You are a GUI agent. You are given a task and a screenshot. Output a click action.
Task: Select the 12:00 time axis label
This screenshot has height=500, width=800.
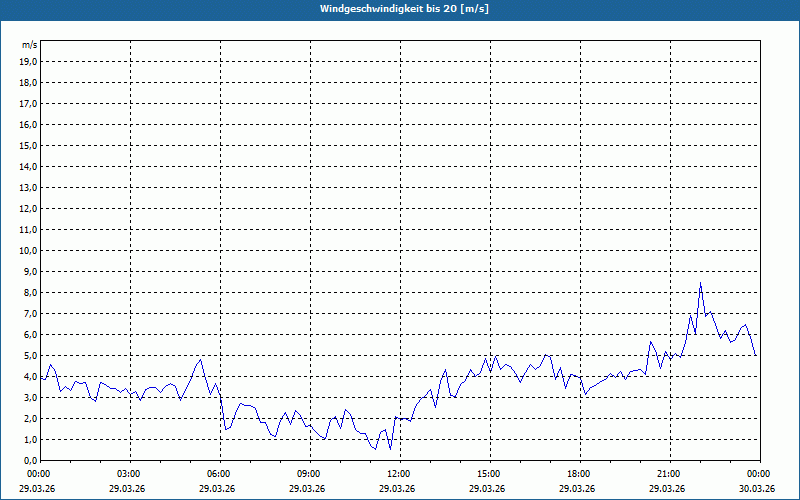click(399, 474)
